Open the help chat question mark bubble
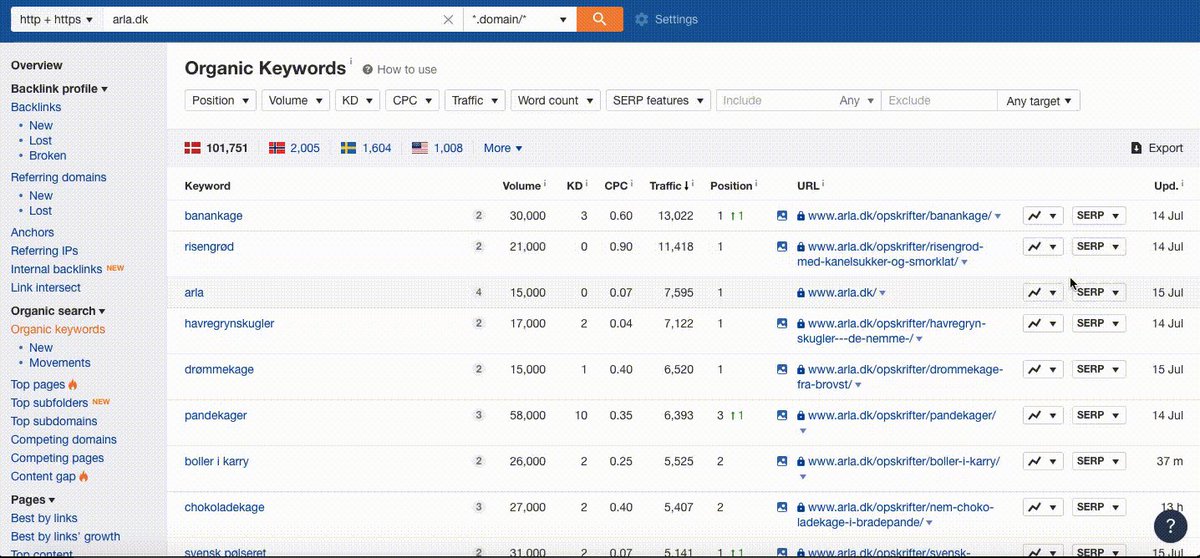Screen dimensions: 1200x558 tap(1170, 526)
